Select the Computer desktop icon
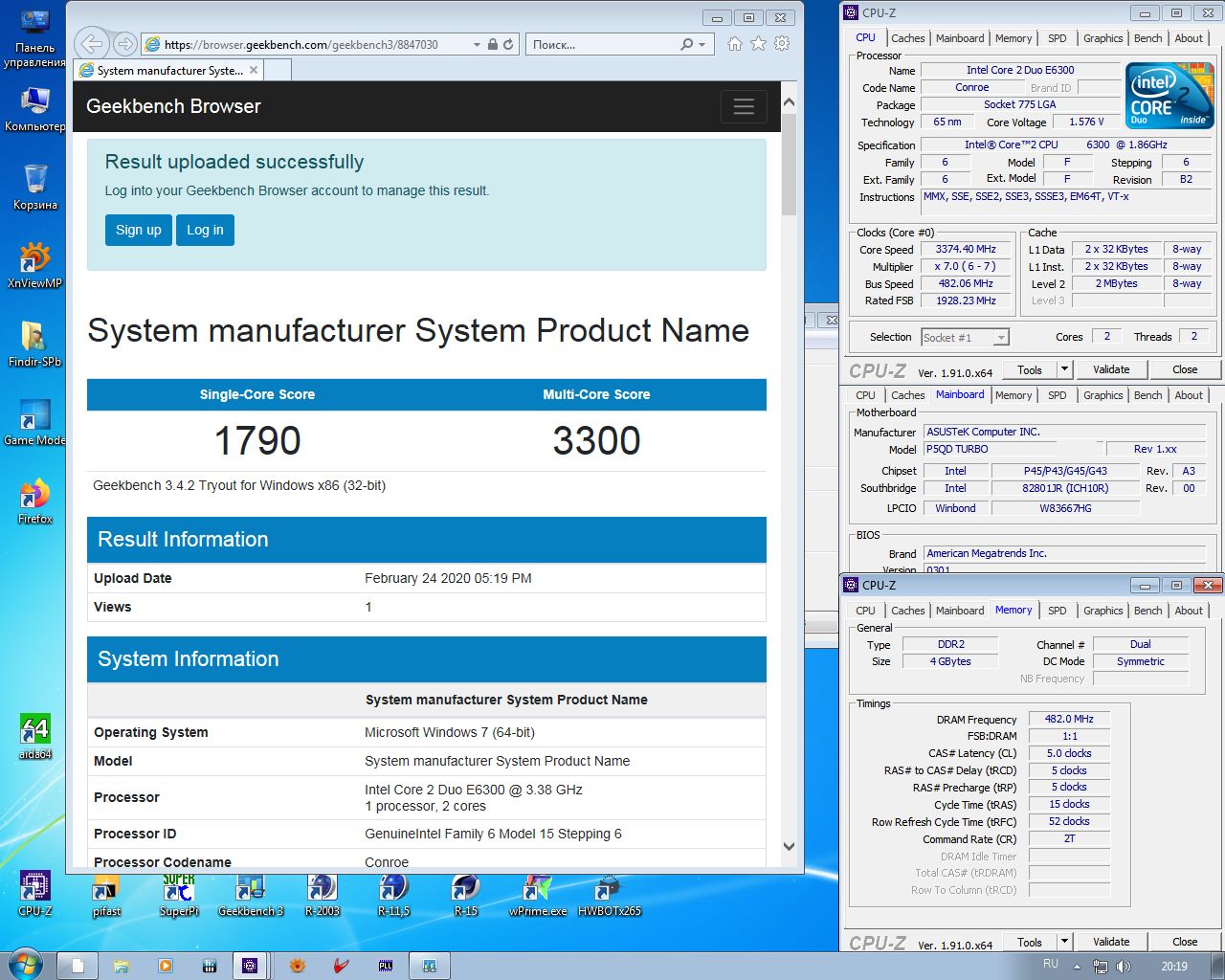 pos(35,108)
